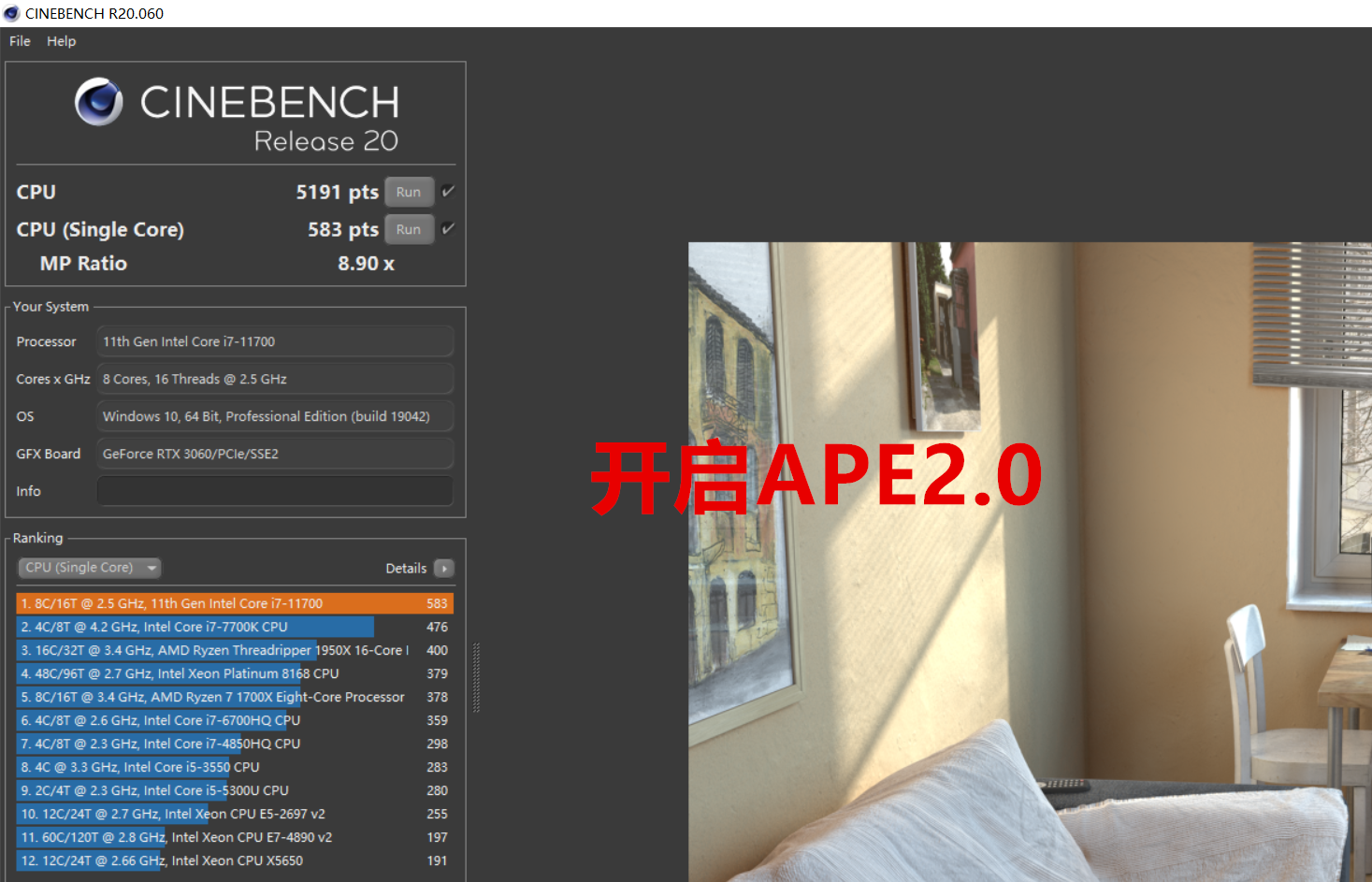Open the Help menu
Viewport: 1372px width, 882px height.
[62, 41]
